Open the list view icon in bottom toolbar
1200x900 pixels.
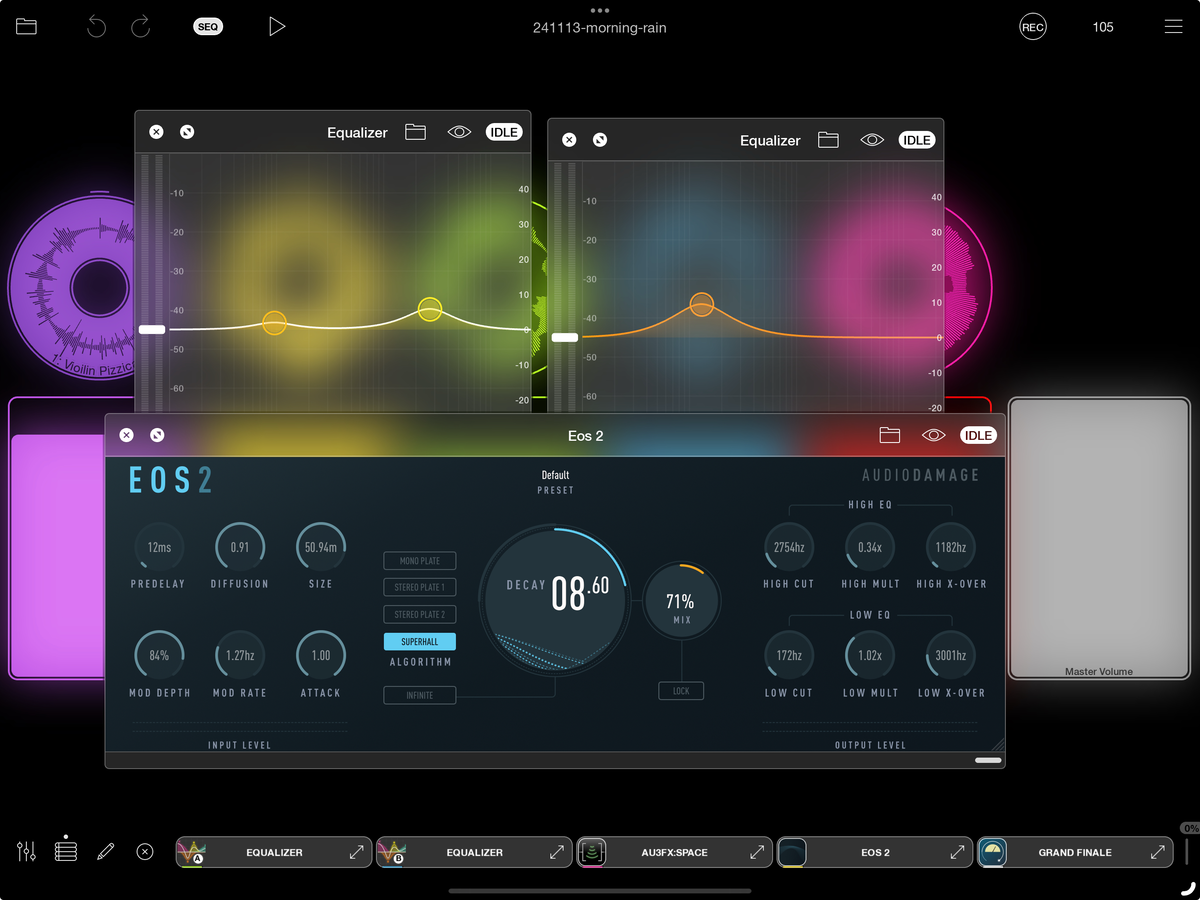pos(66,852)
